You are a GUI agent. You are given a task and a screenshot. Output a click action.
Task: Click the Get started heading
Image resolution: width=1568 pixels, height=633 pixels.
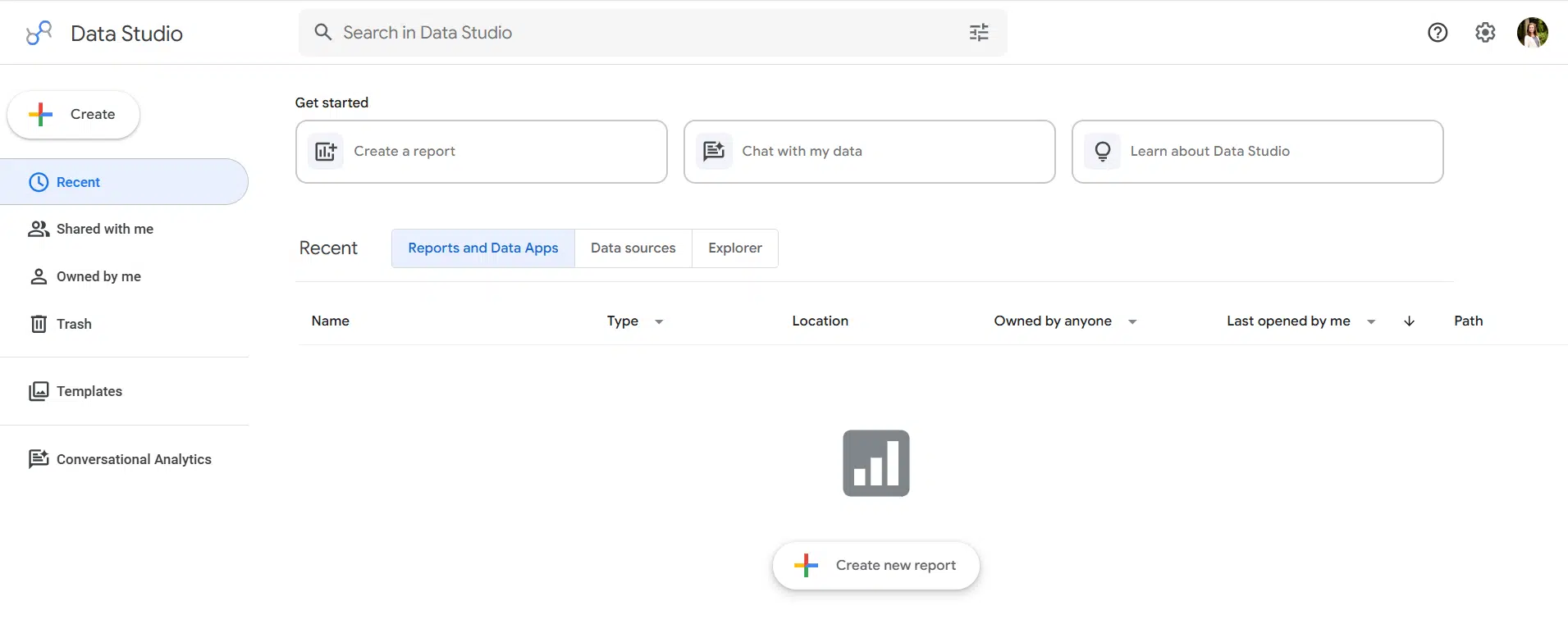pos(331,102)
